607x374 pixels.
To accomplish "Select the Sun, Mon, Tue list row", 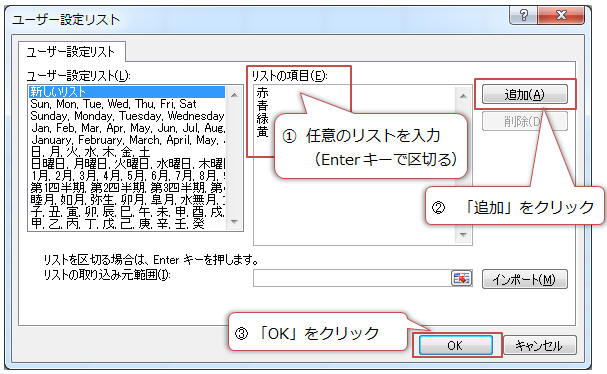I will coord(127,104).
